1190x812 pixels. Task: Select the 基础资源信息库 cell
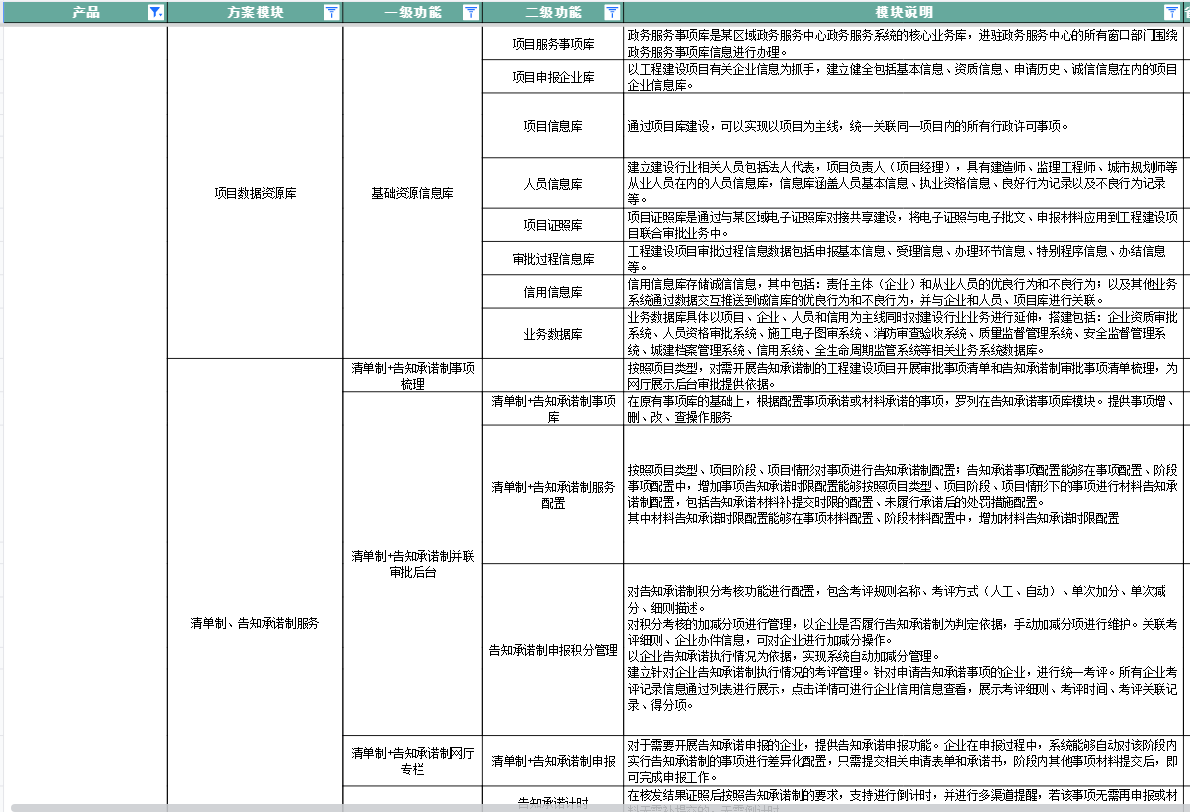click(412, 193)
